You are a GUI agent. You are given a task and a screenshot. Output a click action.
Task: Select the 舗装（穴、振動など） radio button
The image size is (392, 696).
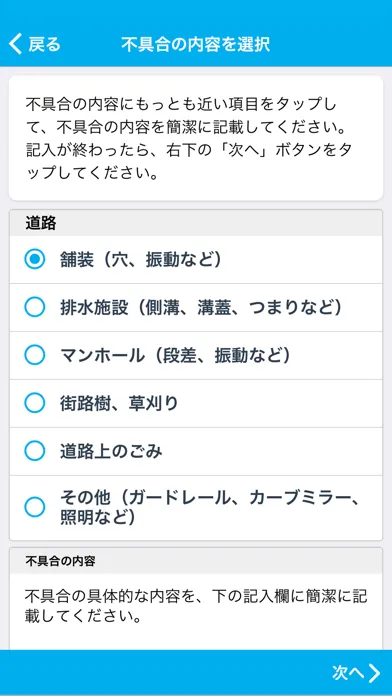pos(35,260)
